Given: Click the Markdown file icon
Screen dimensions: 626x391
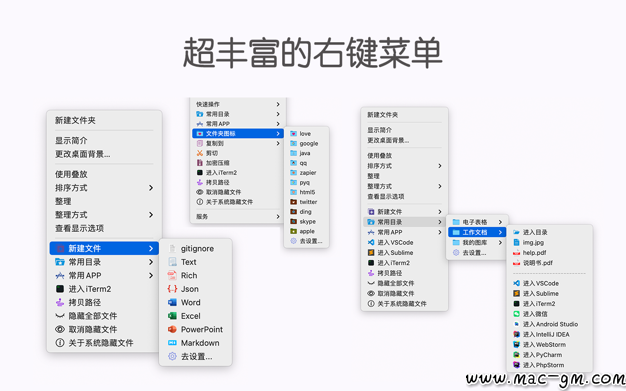Looking at the screenshot, I should pos(172,343).
